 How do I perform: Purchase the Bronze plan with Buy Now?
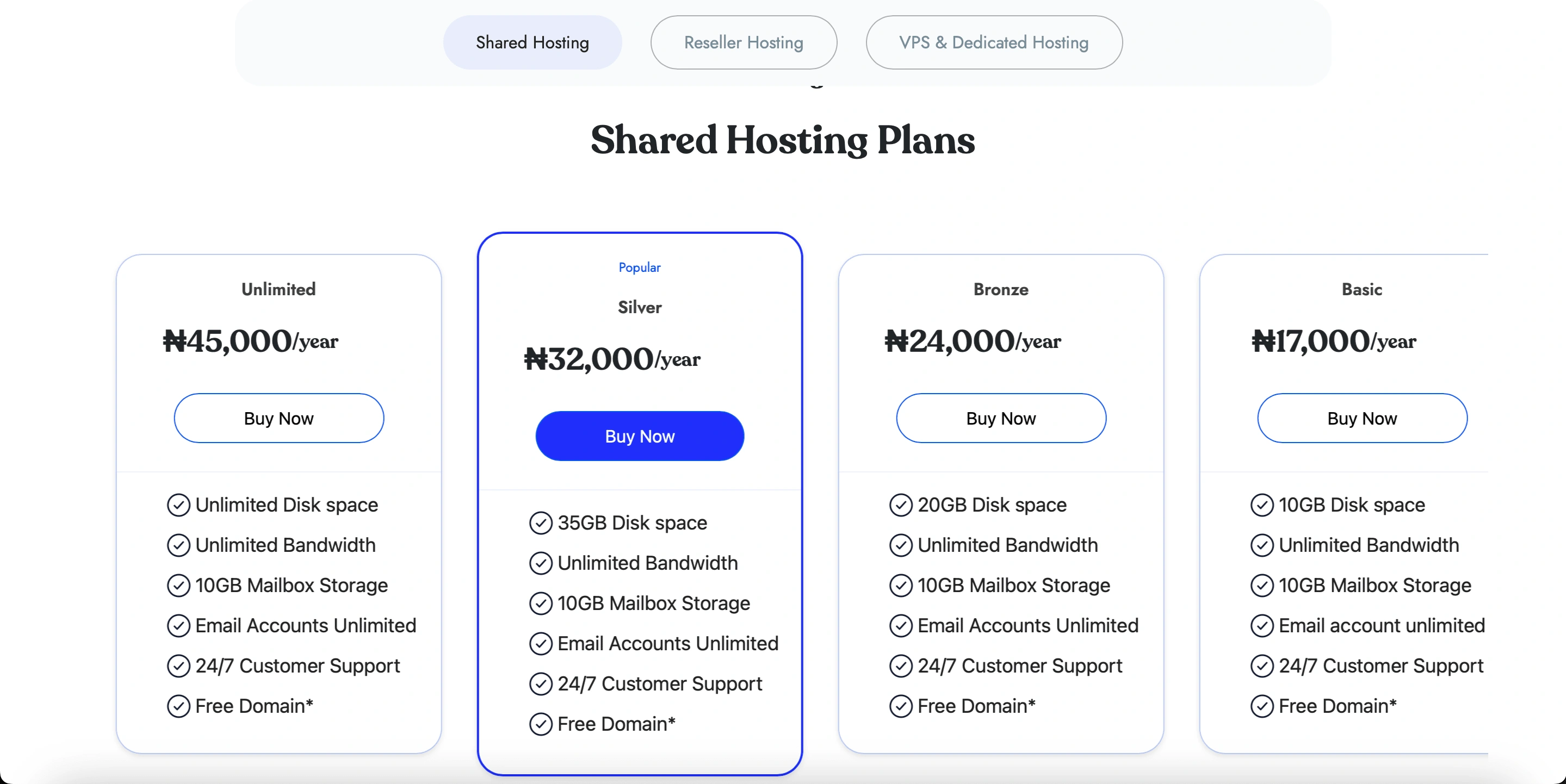[1001, 418]
